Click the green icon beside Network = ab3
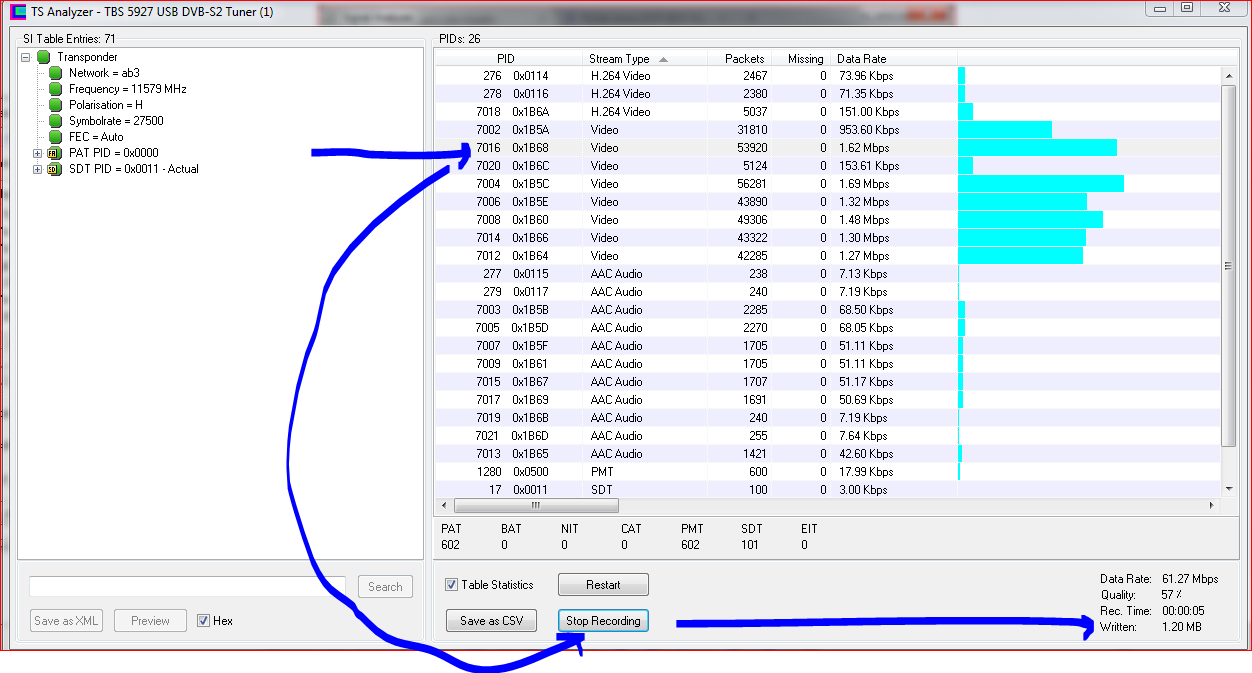The height and width of the screenshot is (673, 1252). 55,73
